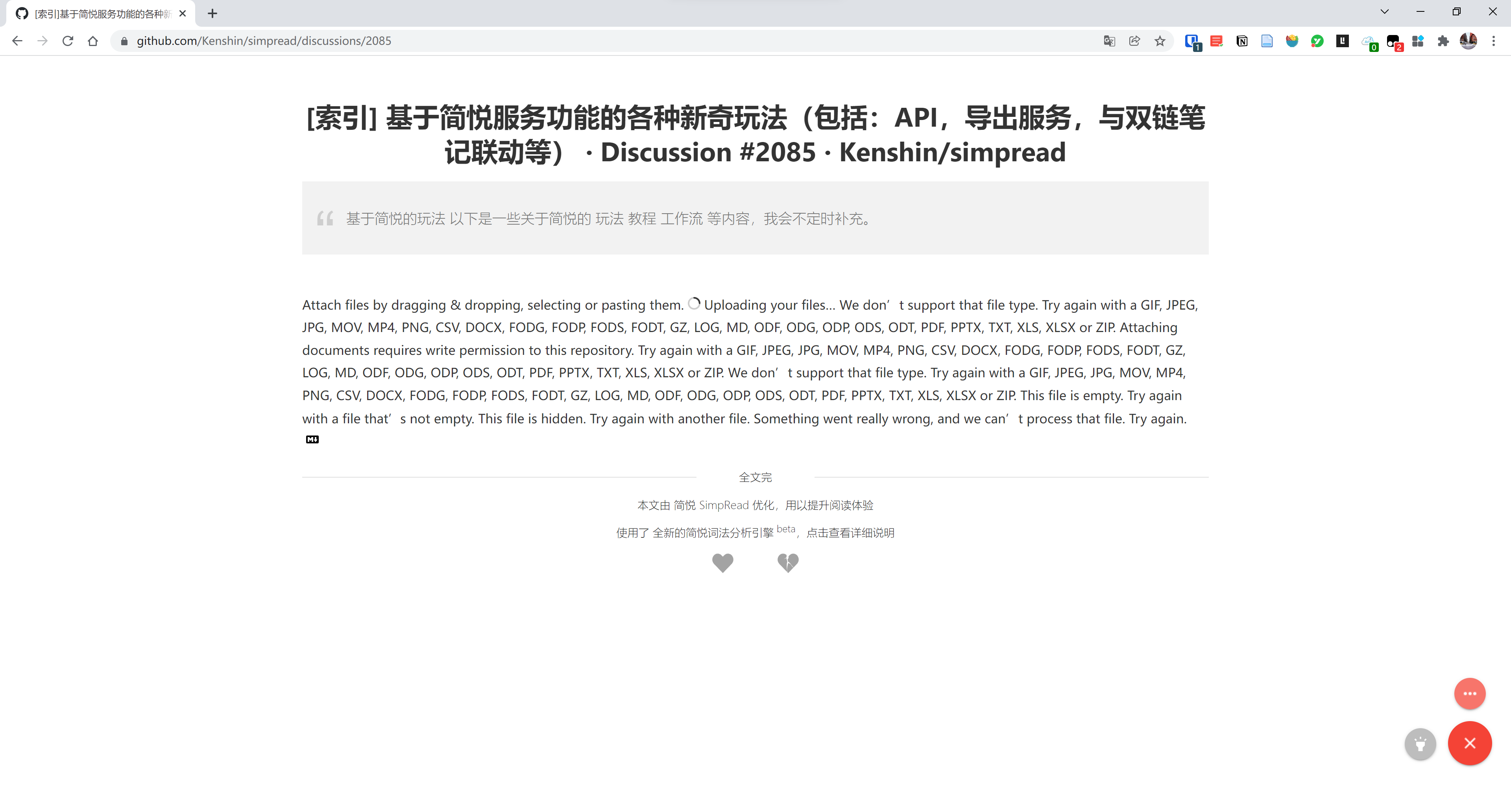The width and height of the screenshot is (1511, 812).
Task: Open the Chrome profile avatar
Action: pyautogui.click(x=1468, y=41)
